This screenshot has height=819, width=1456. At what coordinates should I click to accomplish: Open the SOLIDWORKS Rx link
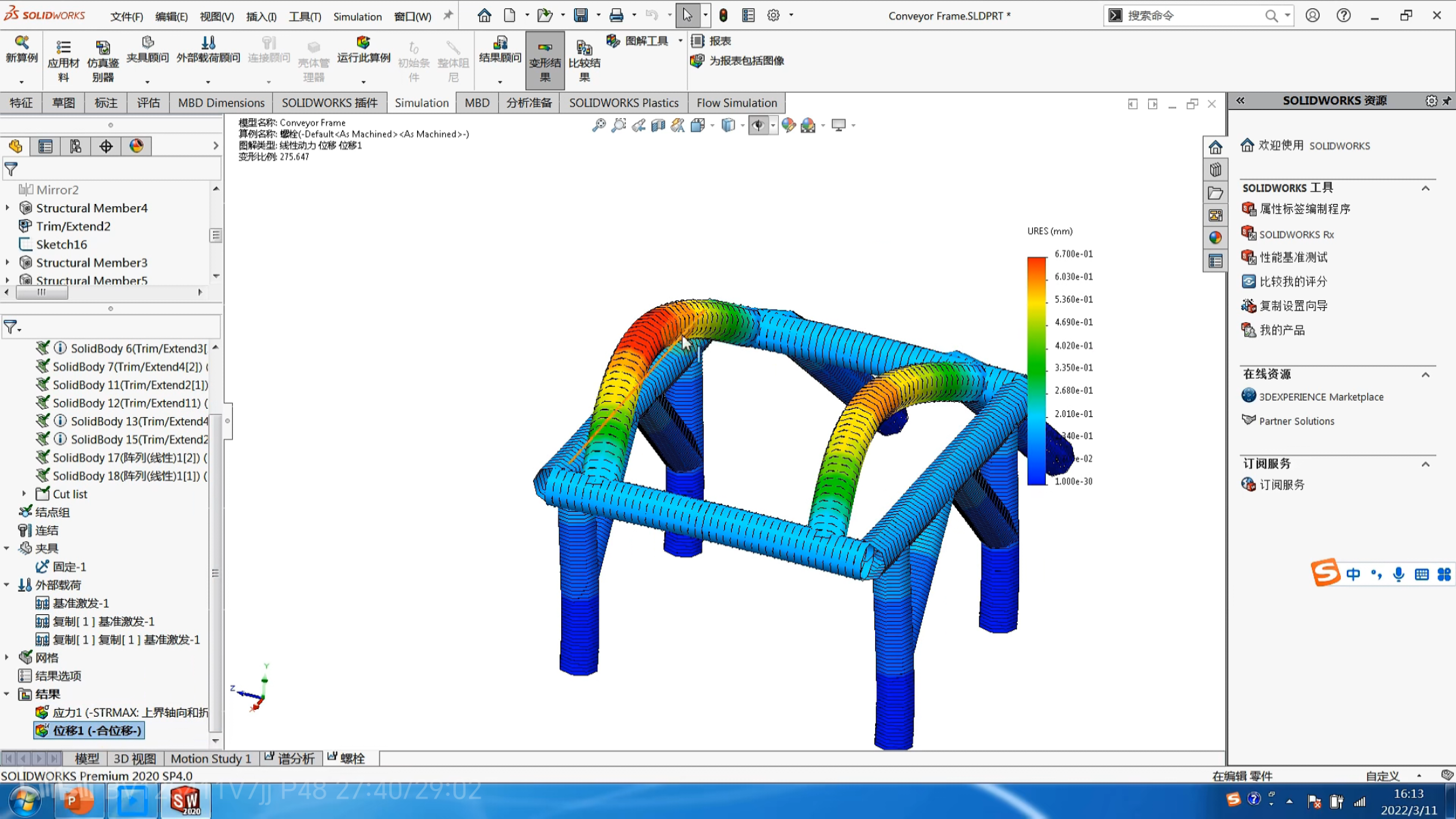tap(1296, 234)
